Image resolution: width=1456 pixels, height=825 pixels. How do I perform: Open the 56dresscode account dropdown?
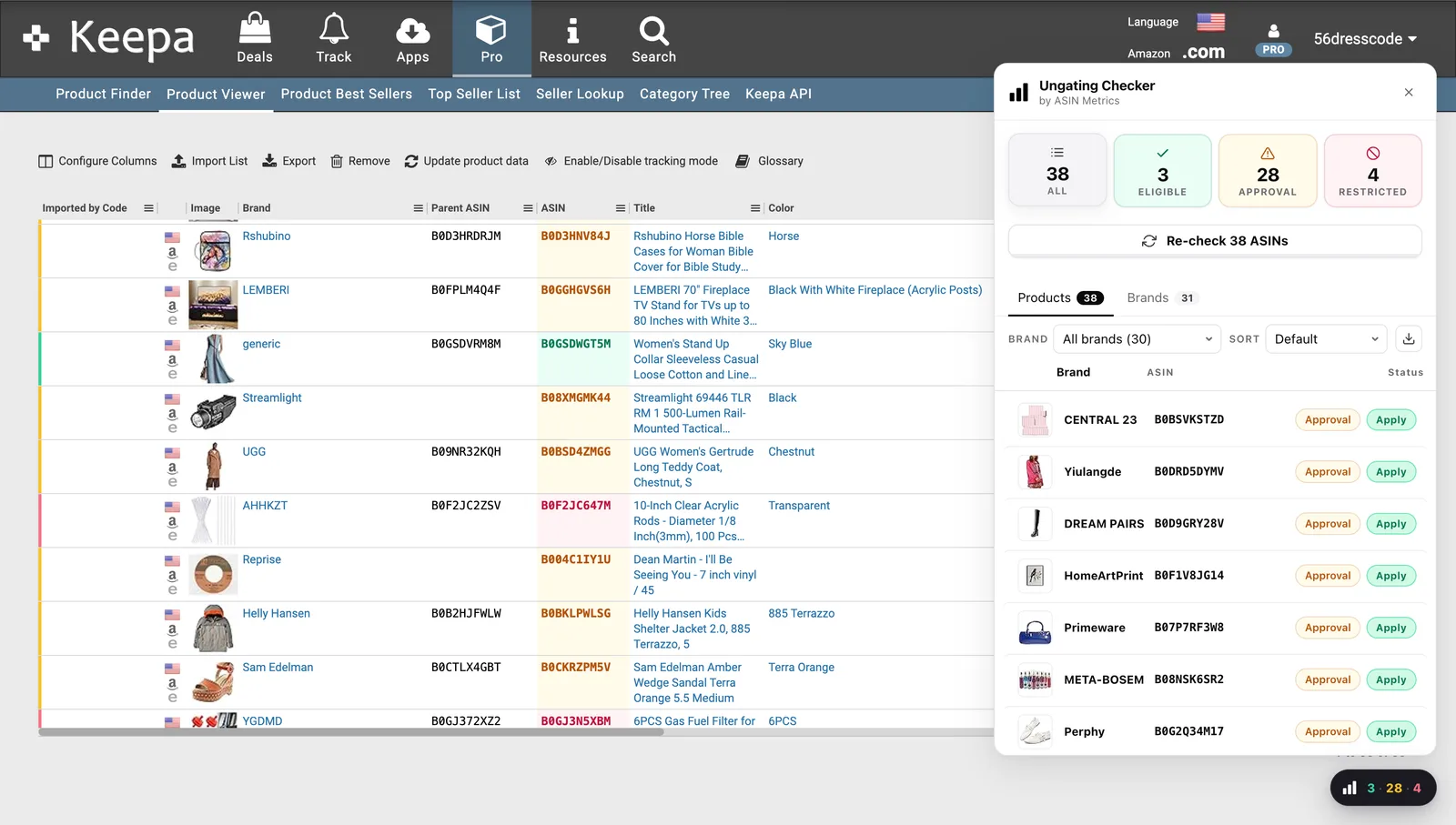(x=1365, y=39)
